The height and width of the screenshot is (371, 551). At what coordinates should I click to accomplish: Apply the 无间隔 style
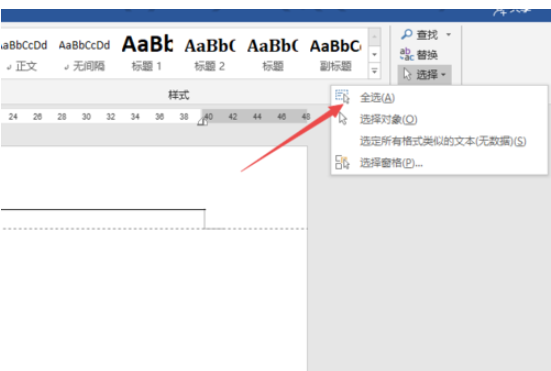coord(84,54)
